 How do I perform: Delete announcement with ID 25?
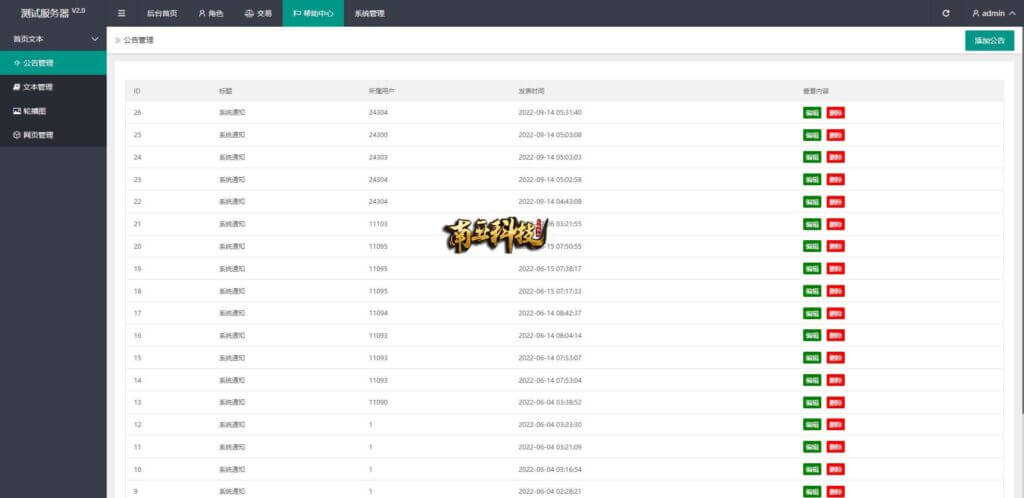pos(835,134)
